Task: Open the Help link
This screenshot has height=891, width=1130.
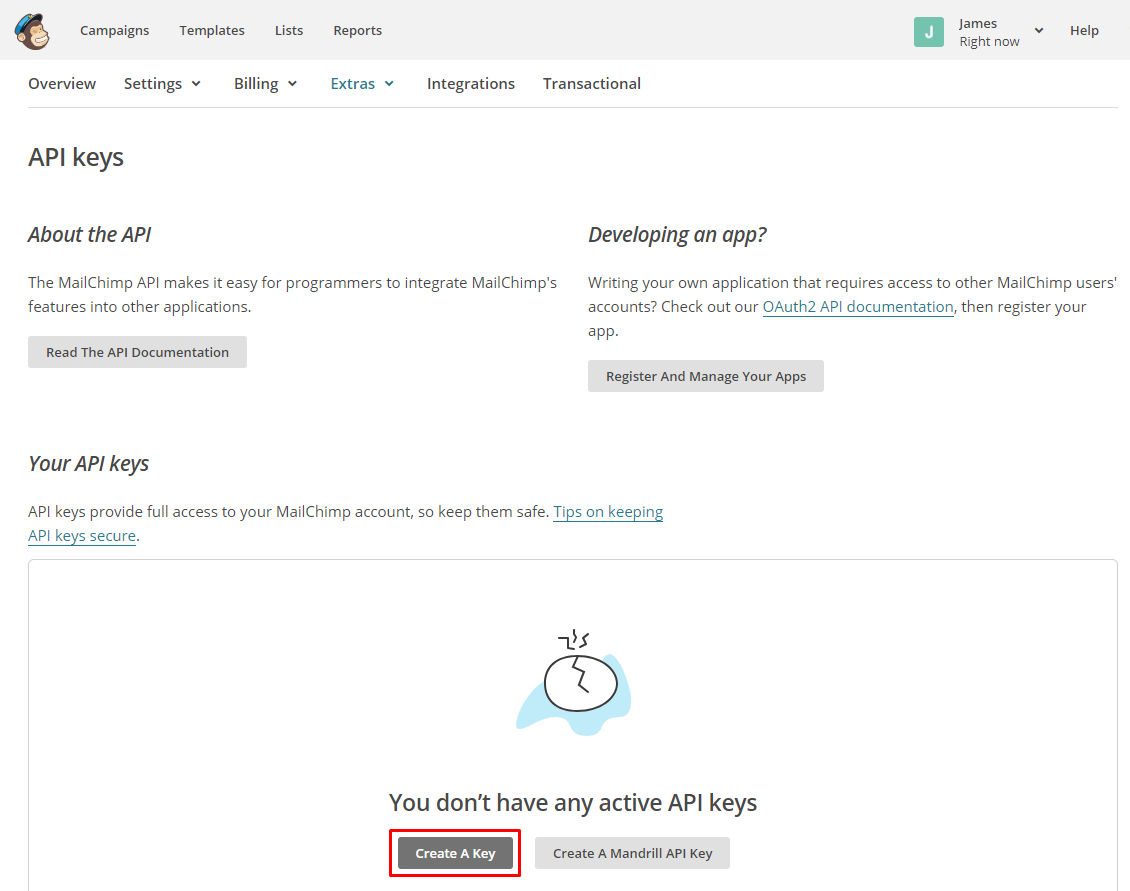Action: pyautogui.click(x=1084, y=30)
